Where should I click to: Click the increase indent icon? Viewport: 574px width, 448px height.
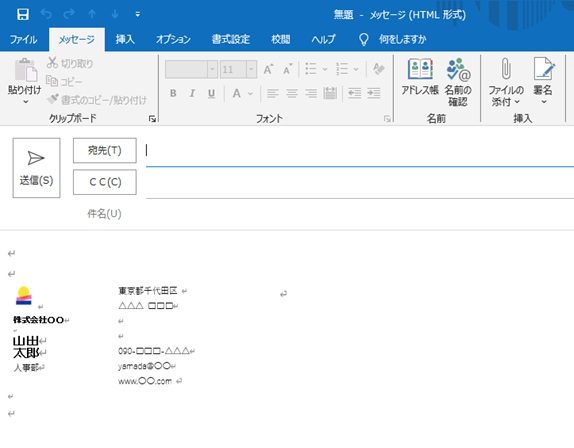click(x=374, y=94)
